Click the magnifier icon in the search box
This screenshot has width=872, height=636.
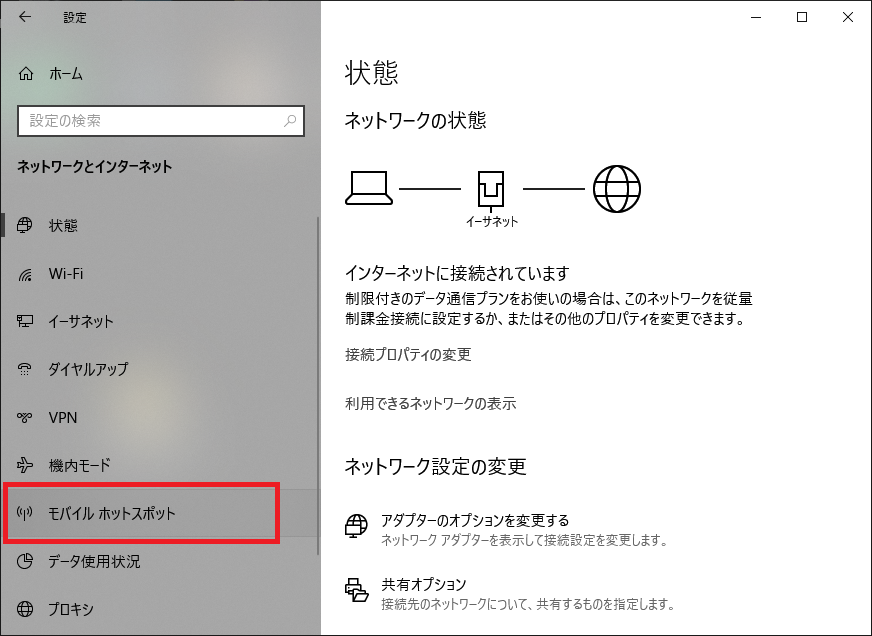[x=290, y=121]
